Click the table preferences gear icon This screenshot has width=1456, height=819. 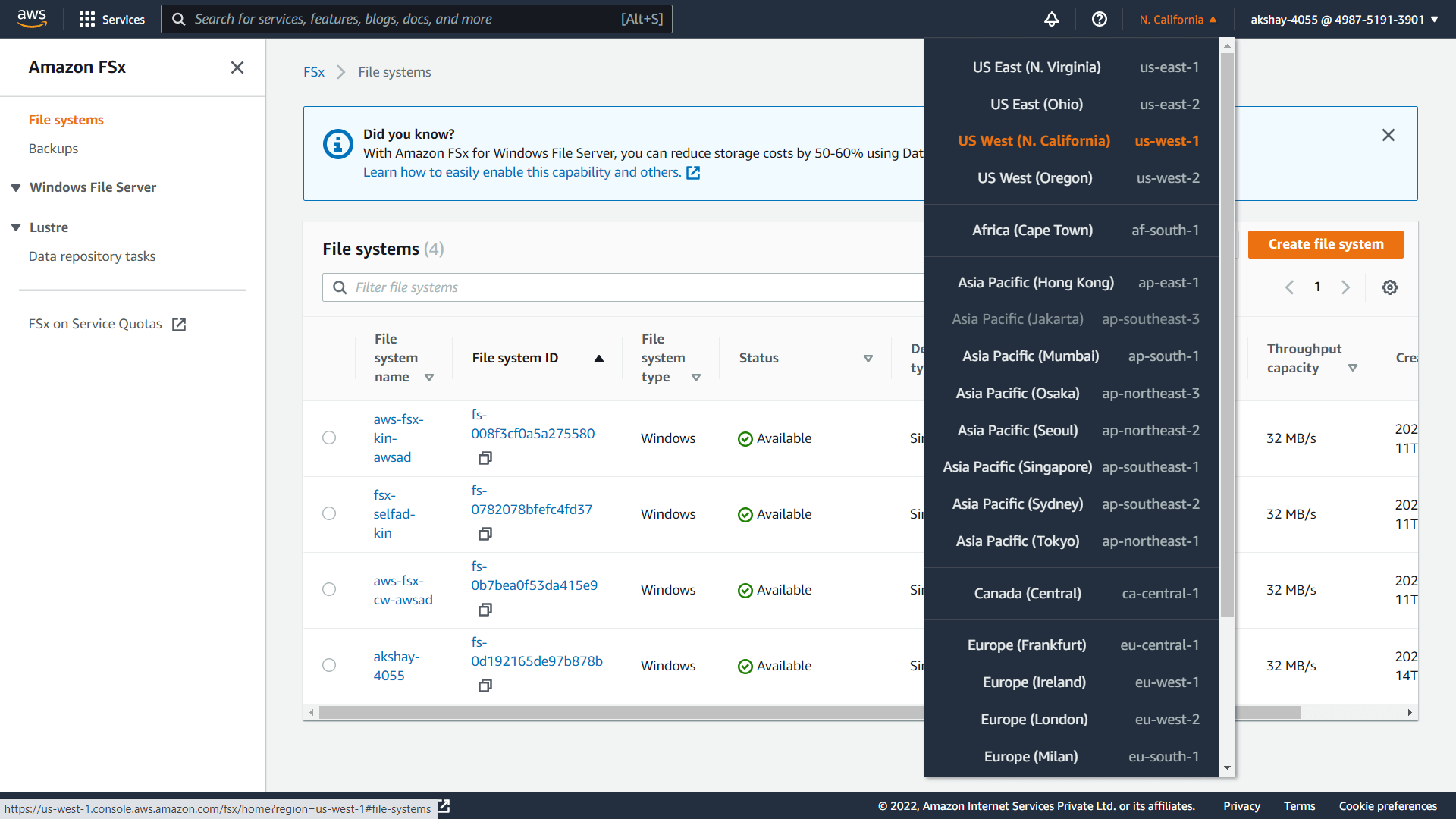tap(1389, 287)
